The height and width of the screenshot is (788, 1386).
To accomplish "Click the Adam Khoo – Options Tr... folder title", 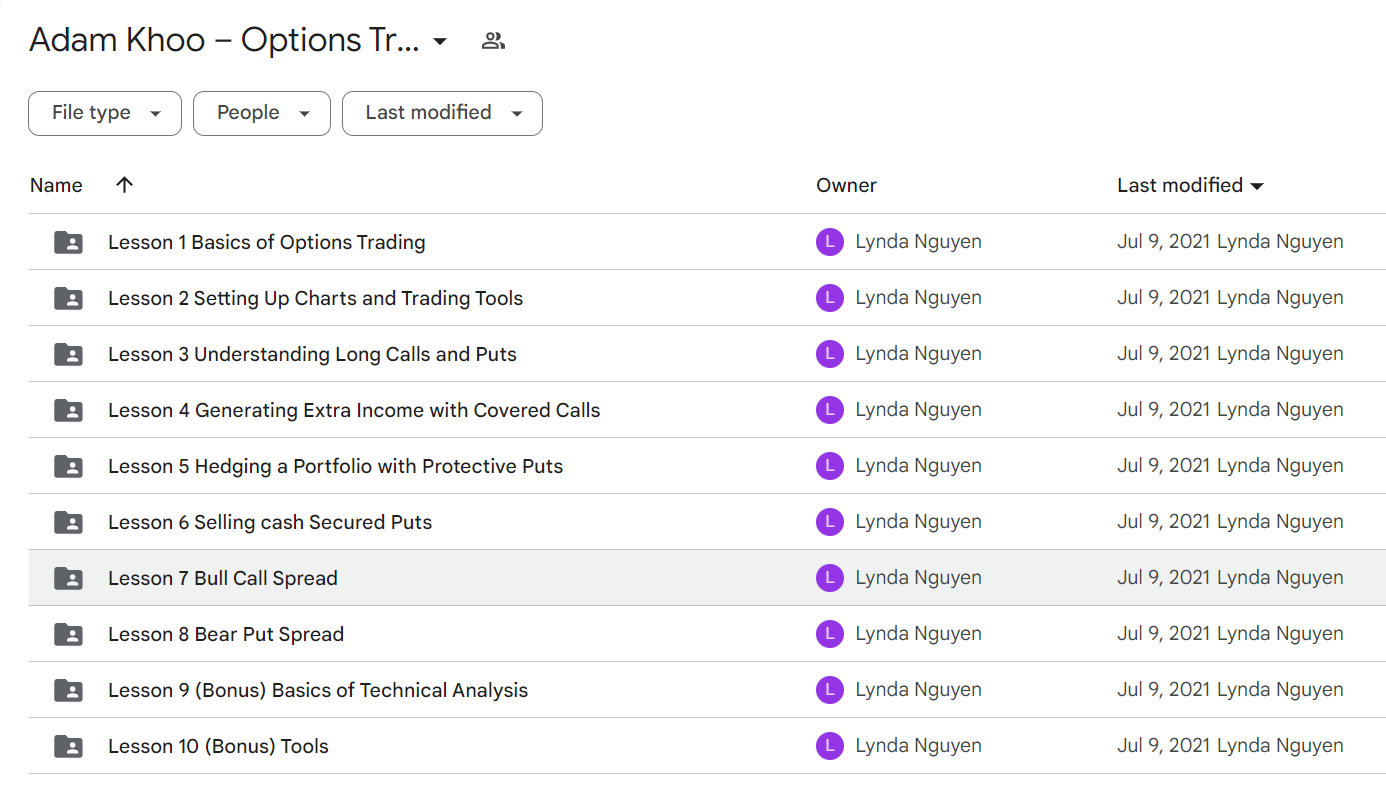I will point(224,41).
